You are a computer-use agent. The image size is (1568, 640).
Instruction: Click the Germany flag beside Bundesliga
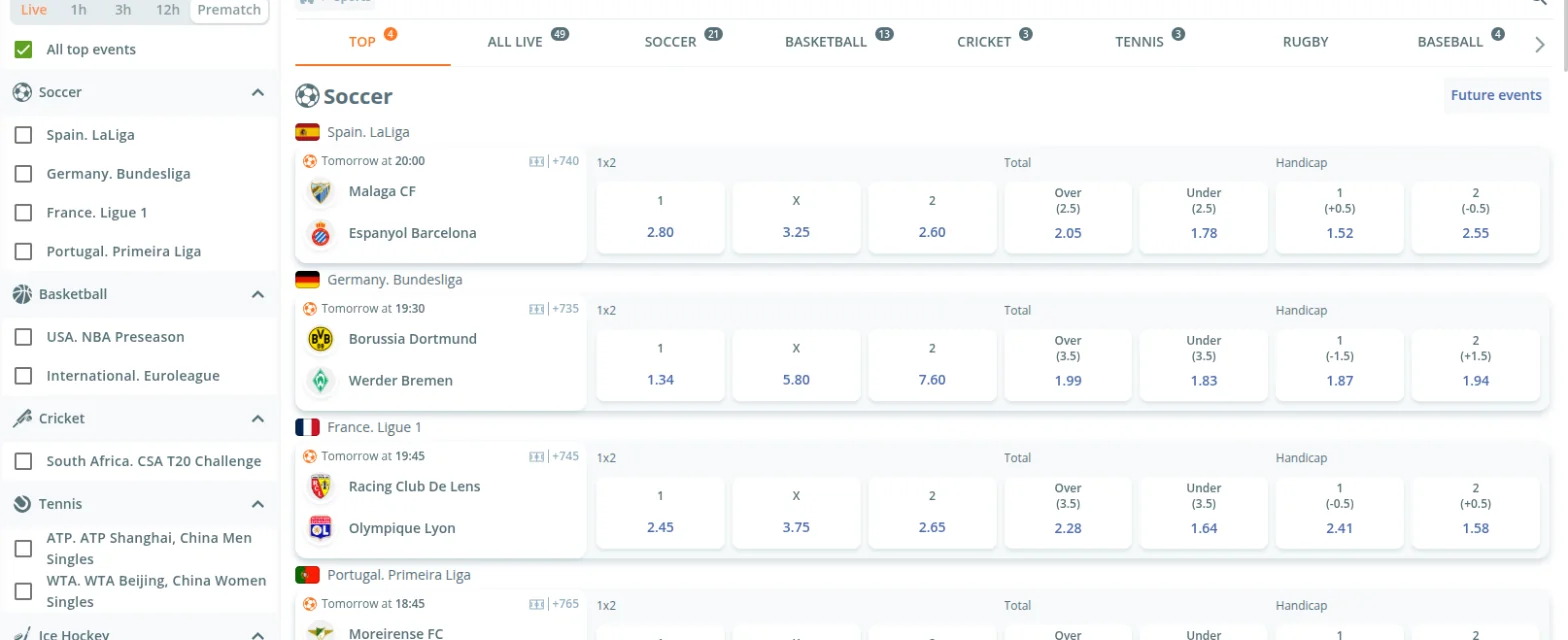tap(307, 280)
